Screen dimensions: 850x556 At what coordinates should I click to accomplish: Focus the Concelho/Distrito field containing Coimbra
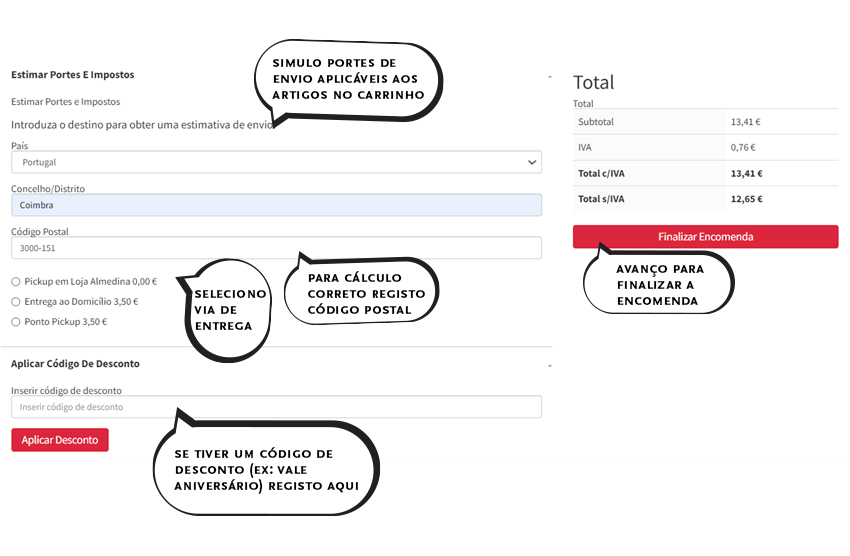pyautogui.click(x=275, y=205)
